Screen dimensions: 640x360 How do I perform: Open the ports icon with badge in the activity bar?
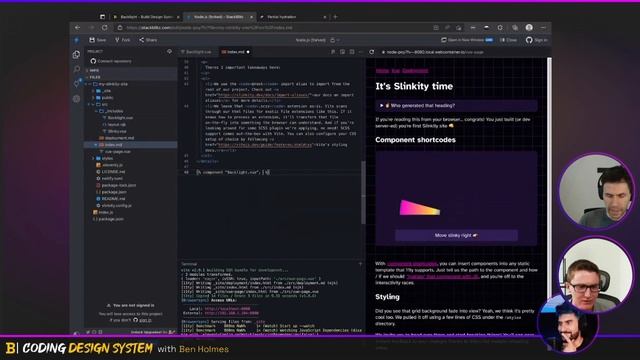(x=77, y=84)
